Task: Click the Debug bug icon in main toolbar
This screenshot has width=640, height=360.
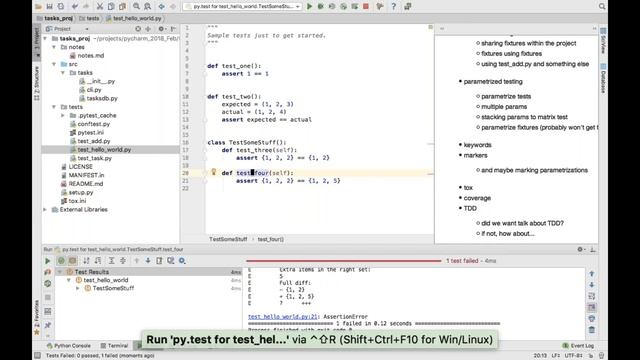Action: [320, 7]
